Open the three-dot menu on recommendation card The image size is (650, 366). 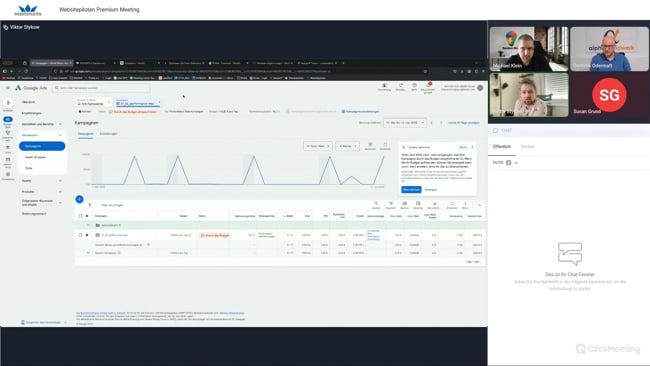(x=472, y=147)
